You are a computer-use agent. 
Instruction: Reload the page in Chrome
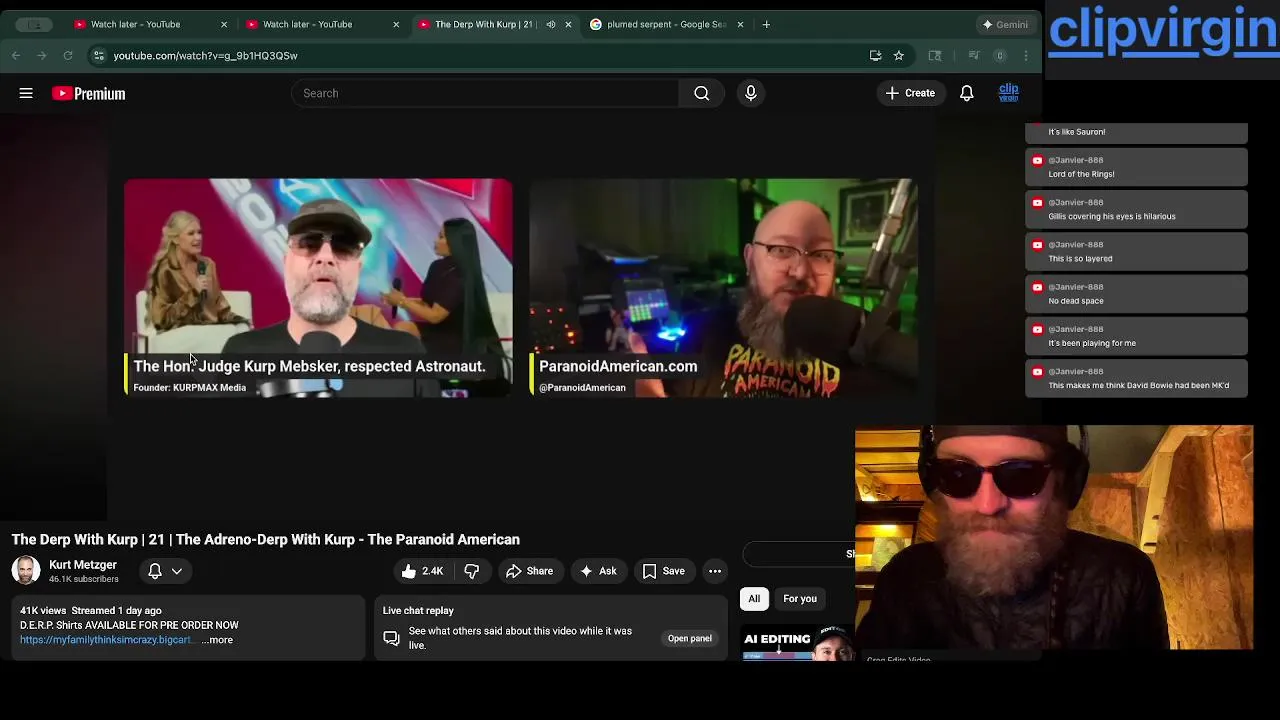click(x=67, y=56)
